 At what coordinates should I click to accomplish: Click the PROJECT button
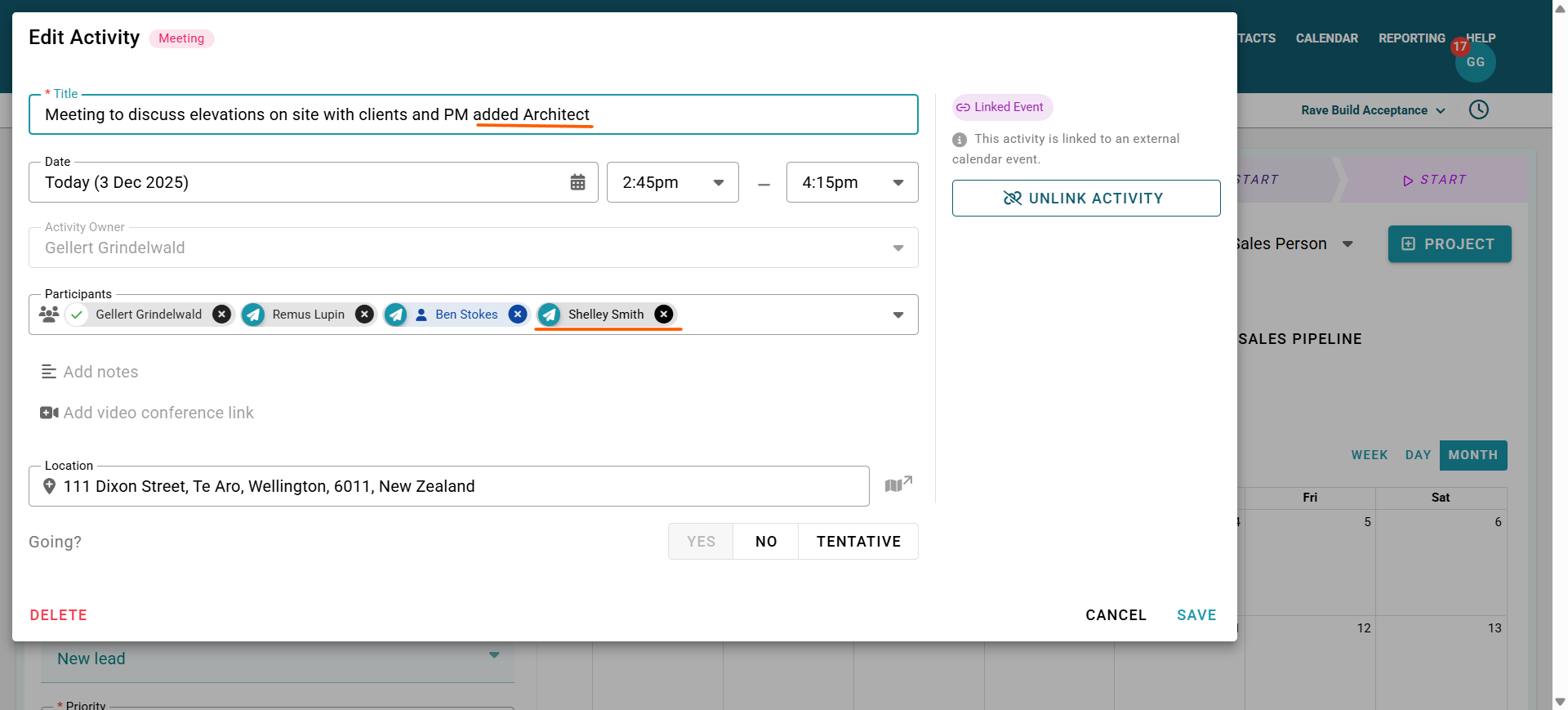tap(1450, 244)
